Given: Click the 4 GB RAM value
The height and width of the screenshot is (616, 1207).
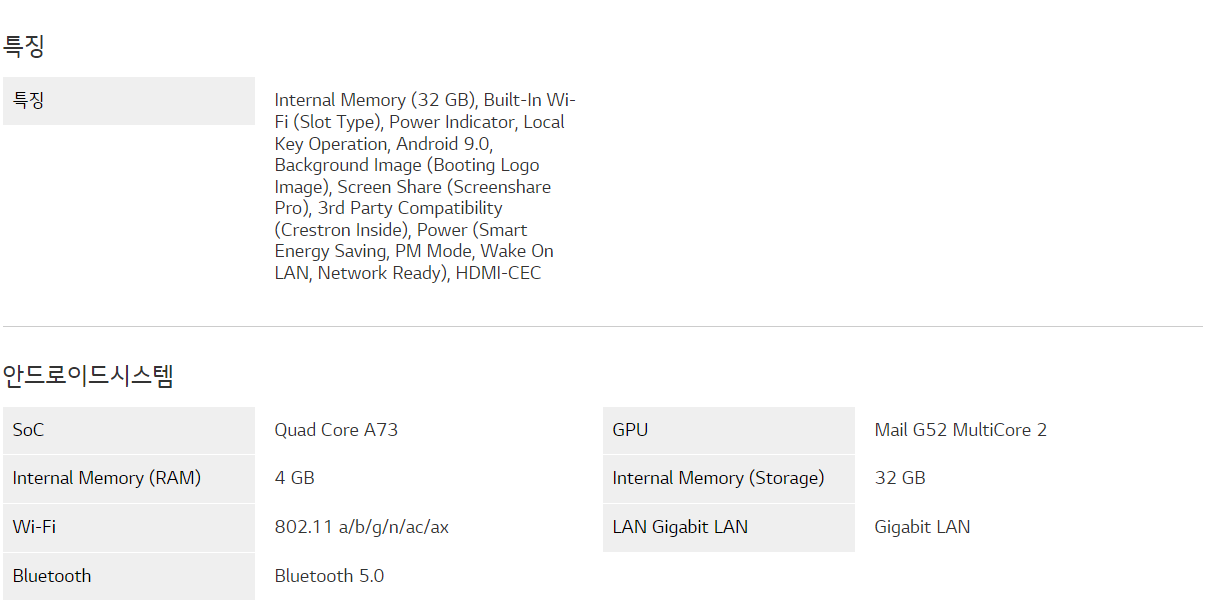Looking at the screenshot, I should [x=295, y=478].
